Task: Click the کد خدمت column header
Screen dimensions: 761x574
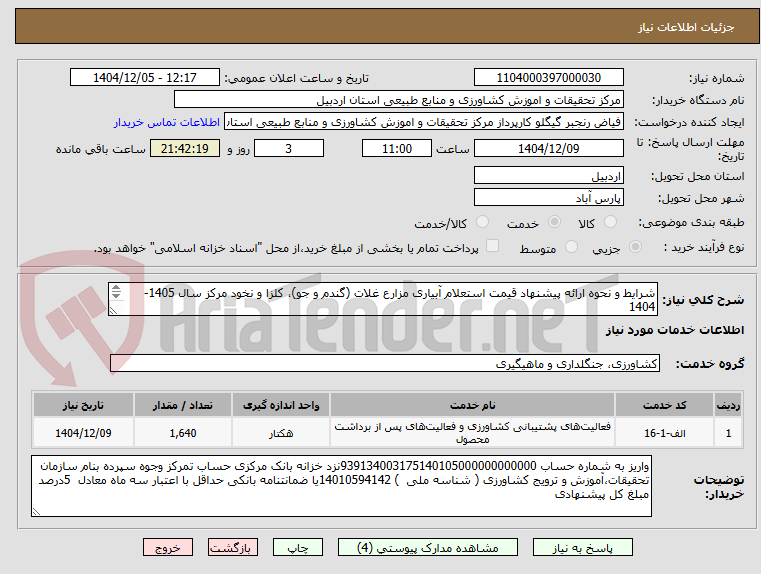Action: click(664, 405)
